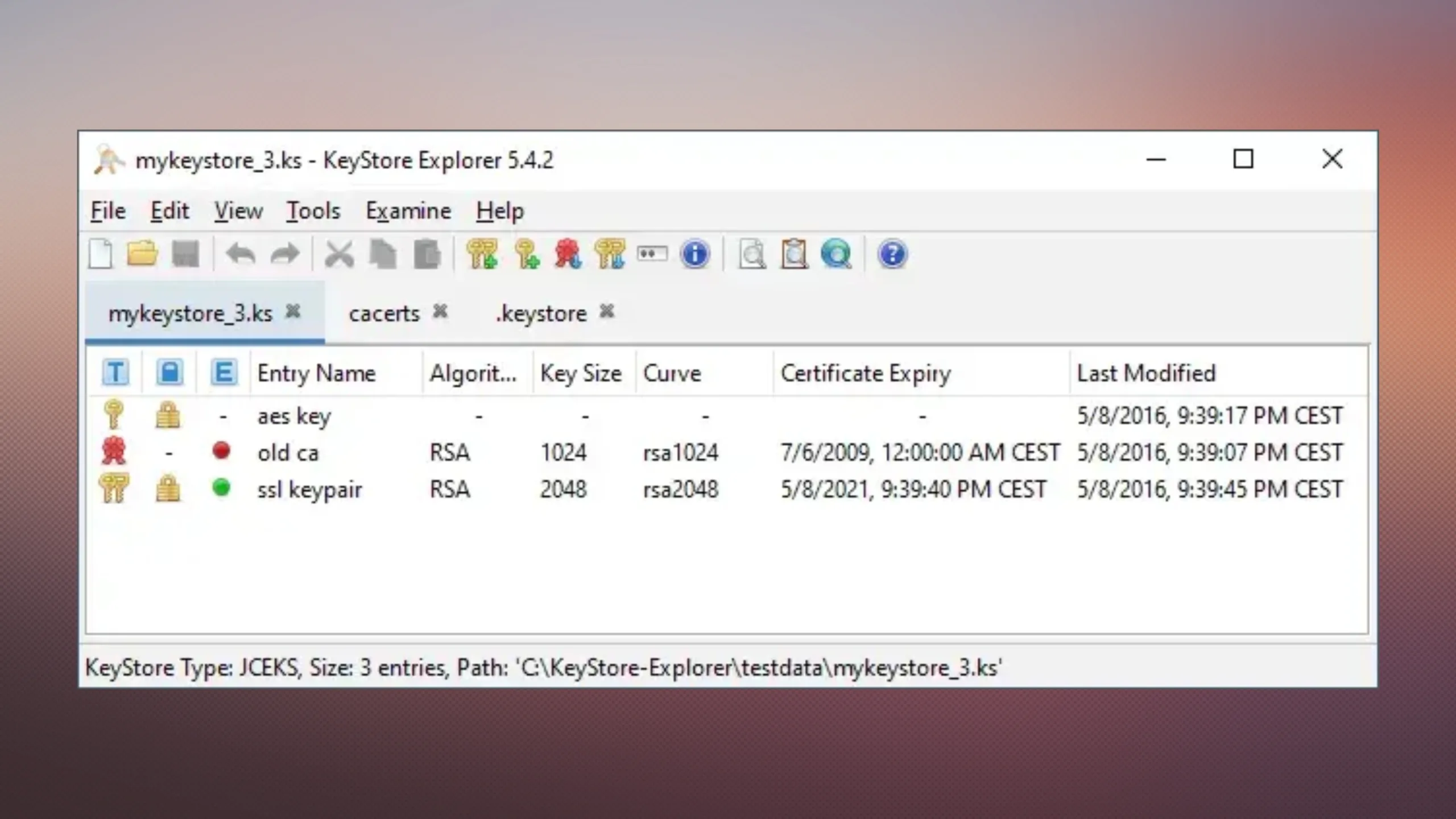Sort by the E expiry column header
The image size is (1456, 819).
224,373
